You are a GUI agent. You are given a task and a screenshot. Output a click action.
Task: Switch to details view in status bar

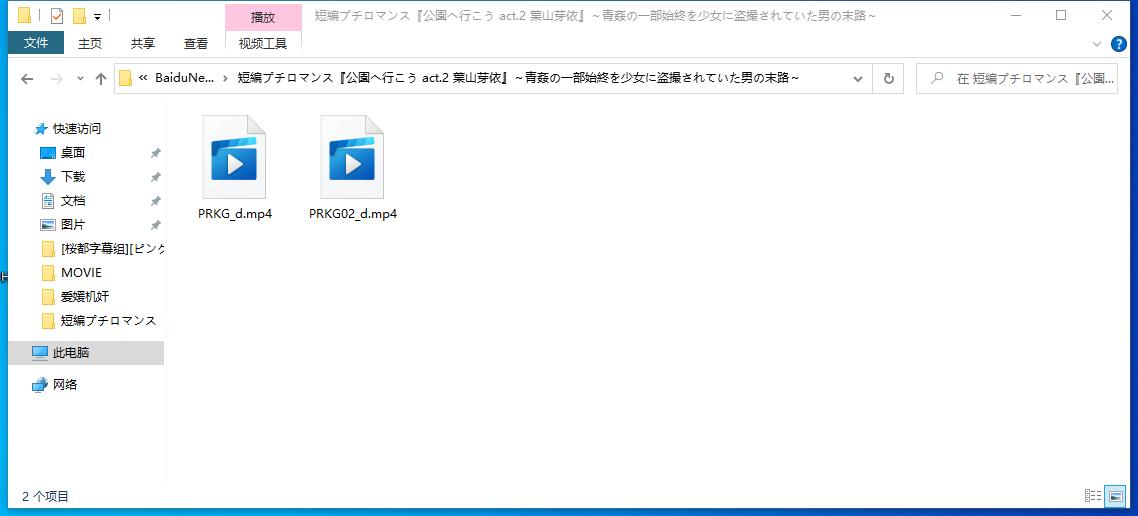tap(1092, 496)
